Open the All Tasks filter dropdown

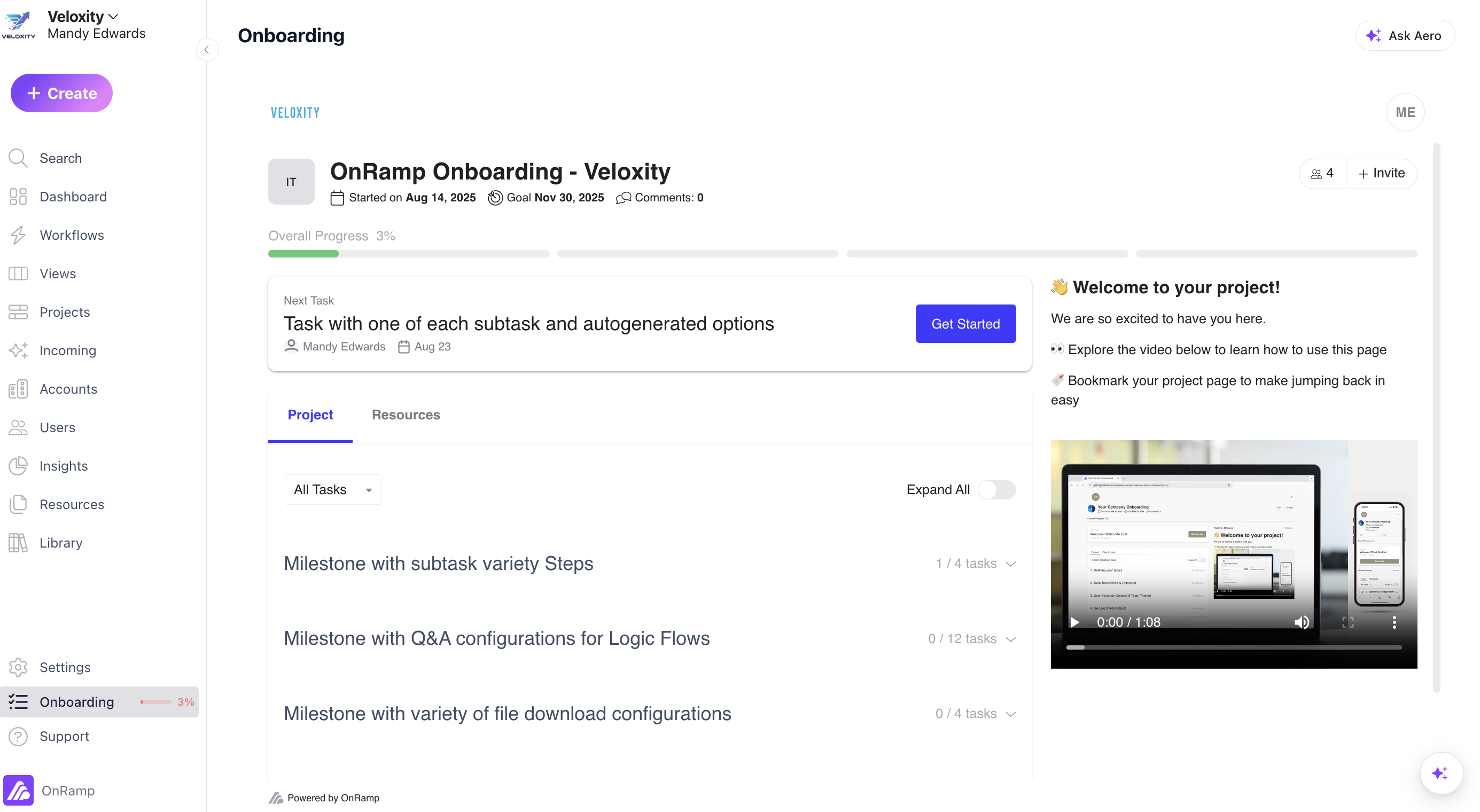[333, 490]
